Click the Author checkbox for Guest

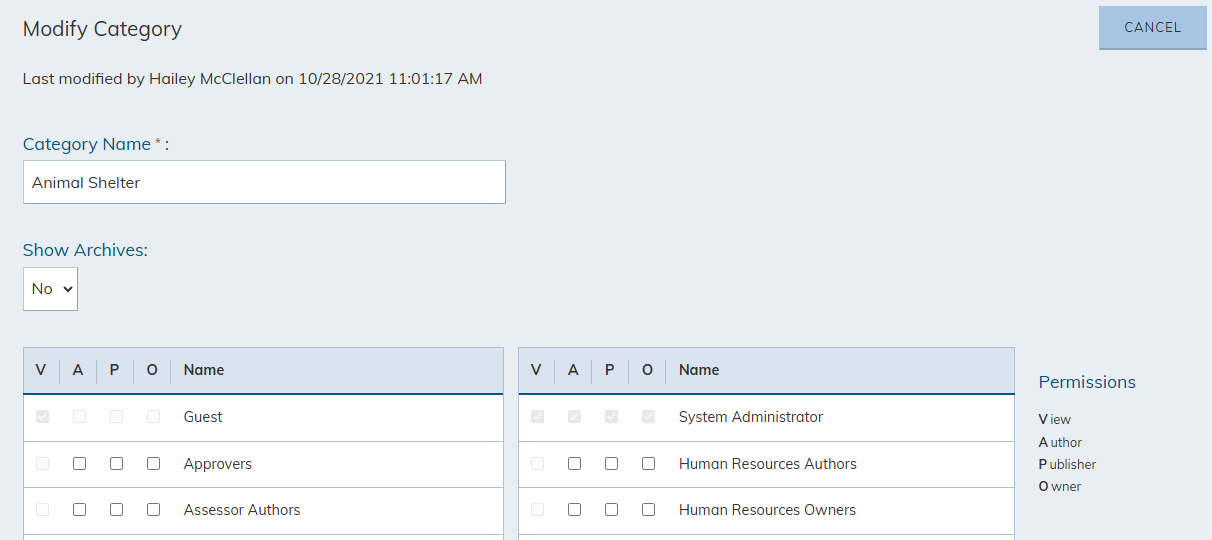(79, 417)
